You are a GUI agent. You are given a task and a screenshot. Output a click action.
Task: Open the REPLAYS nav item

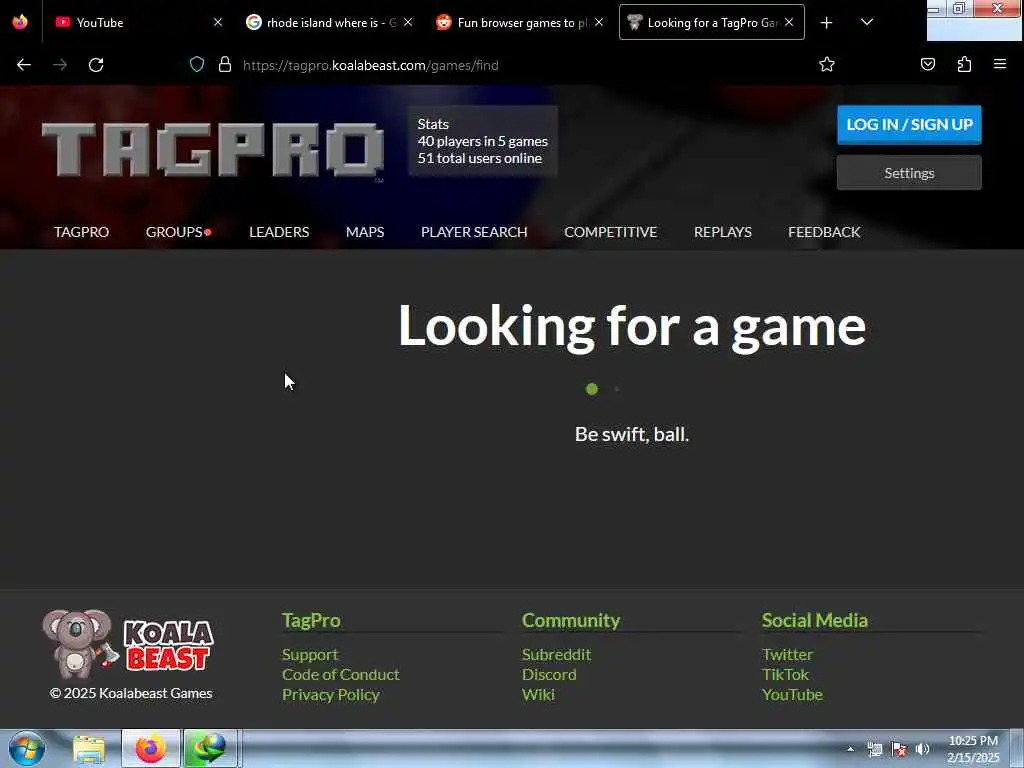(x=723, y=232)
